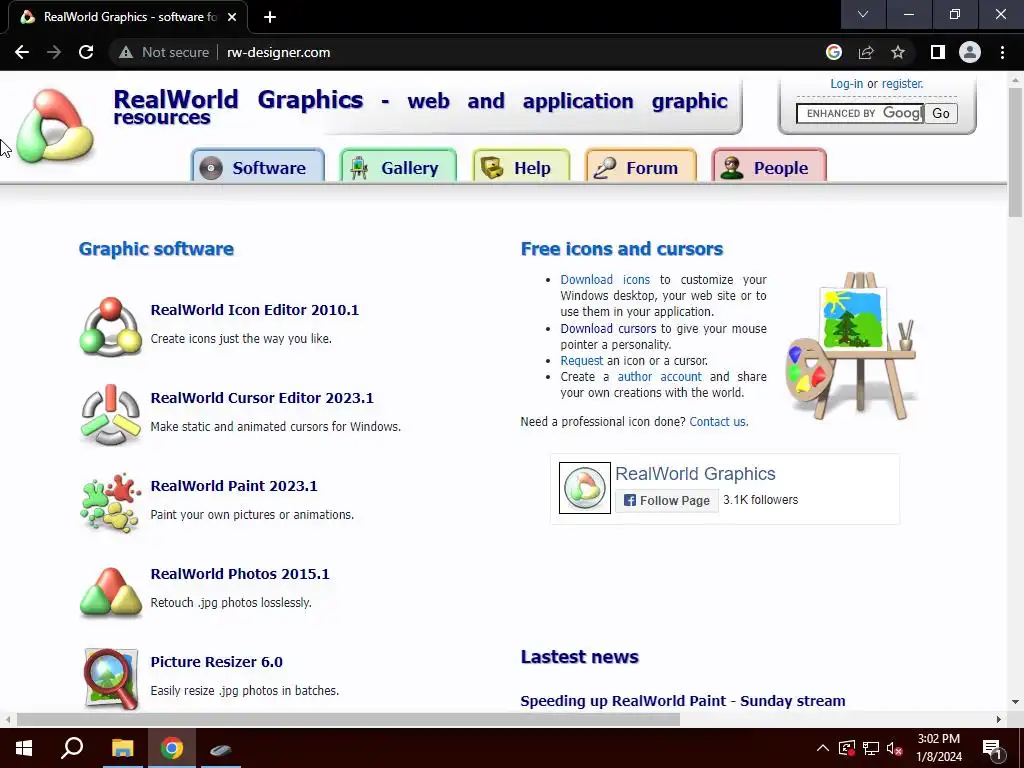
Task: Open the RealWorld Photos icon
Action: tap(110, 592)
